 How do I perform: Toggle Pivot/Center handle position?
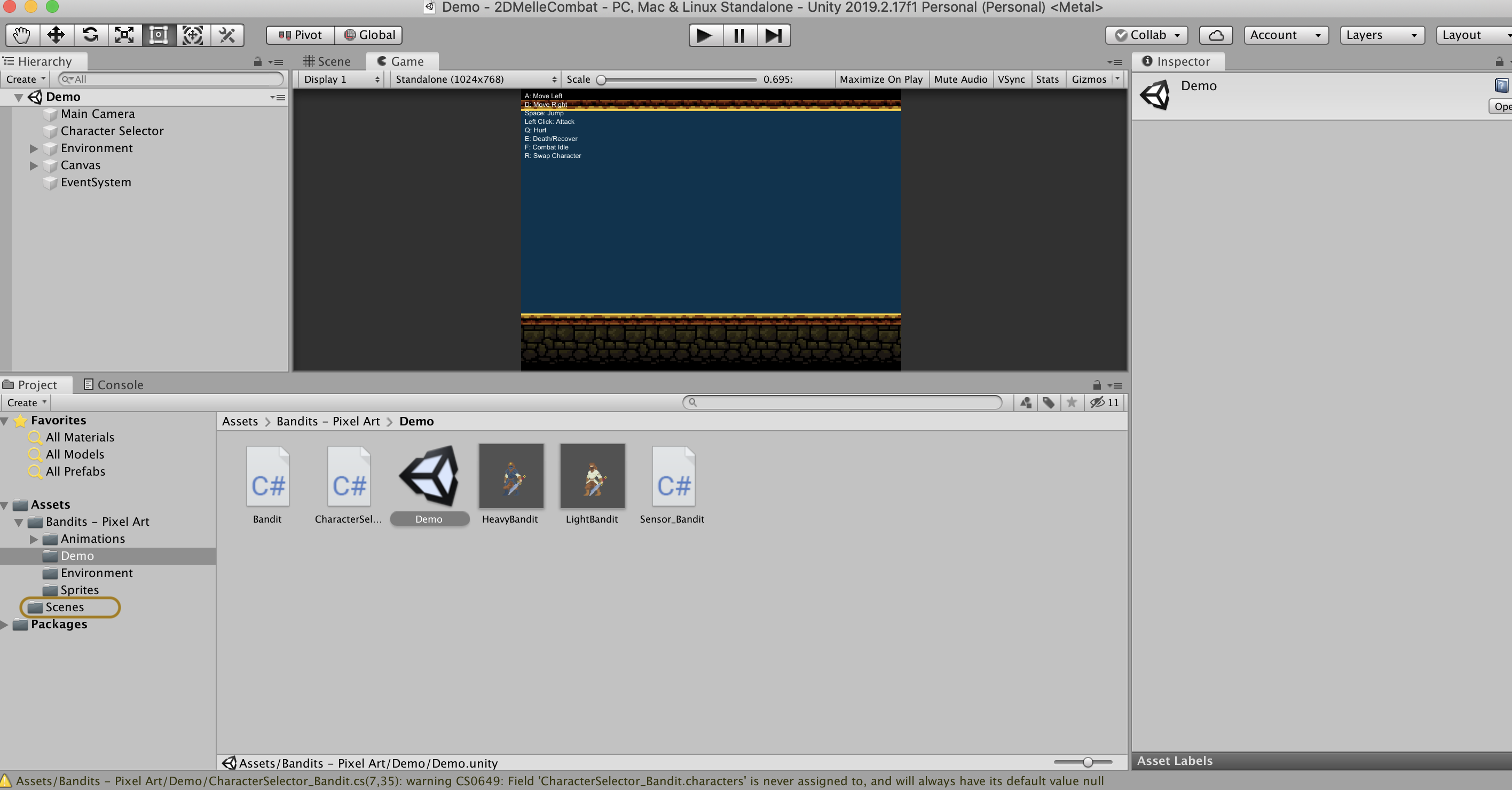coord(301,35)
